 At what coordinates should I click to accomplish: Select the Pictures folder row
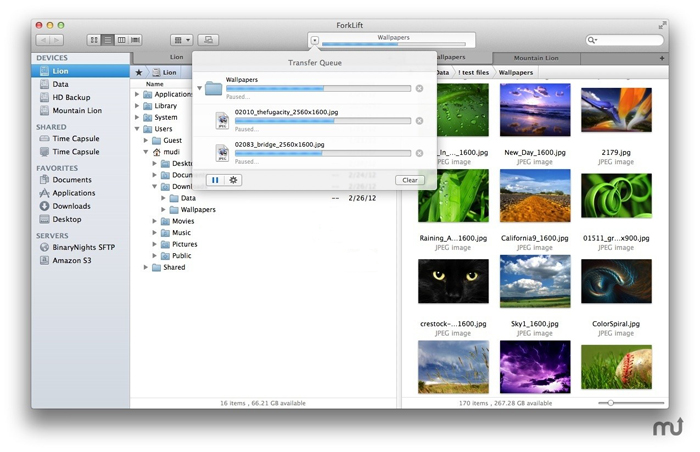pyautogui.click(x=263, y=244)
